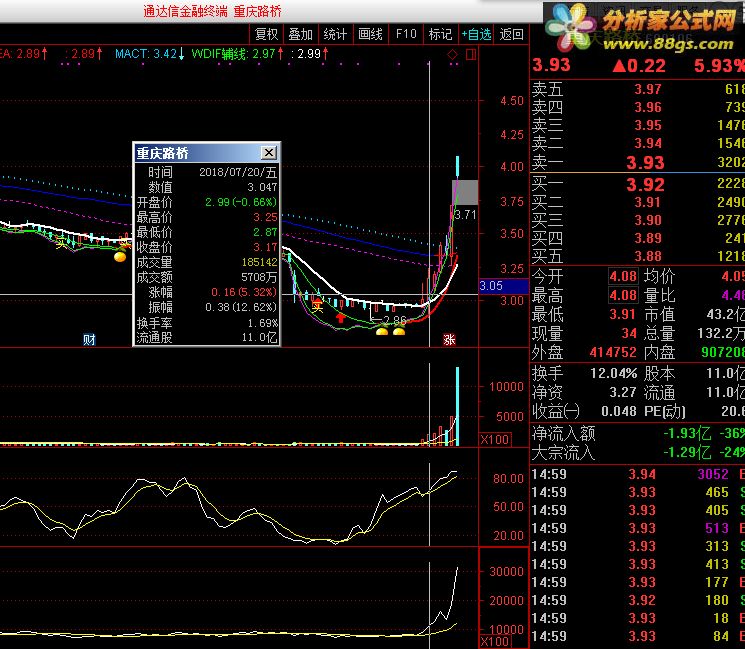Click the red diamond chart icon
745x649 pixels.
(x=452, y=55)
